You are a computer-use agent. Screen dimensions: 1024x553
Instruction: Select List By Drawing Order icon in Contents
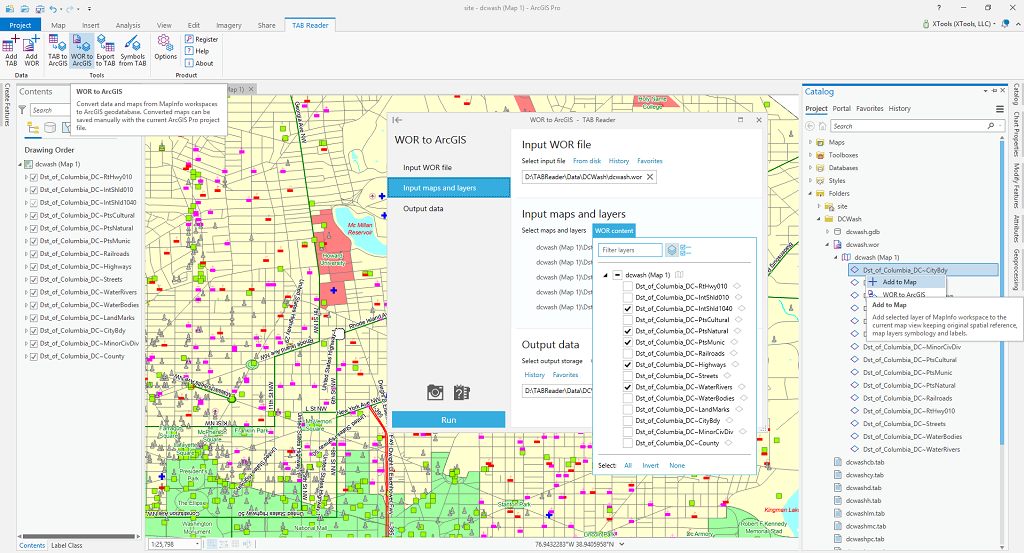click(32, 128)
